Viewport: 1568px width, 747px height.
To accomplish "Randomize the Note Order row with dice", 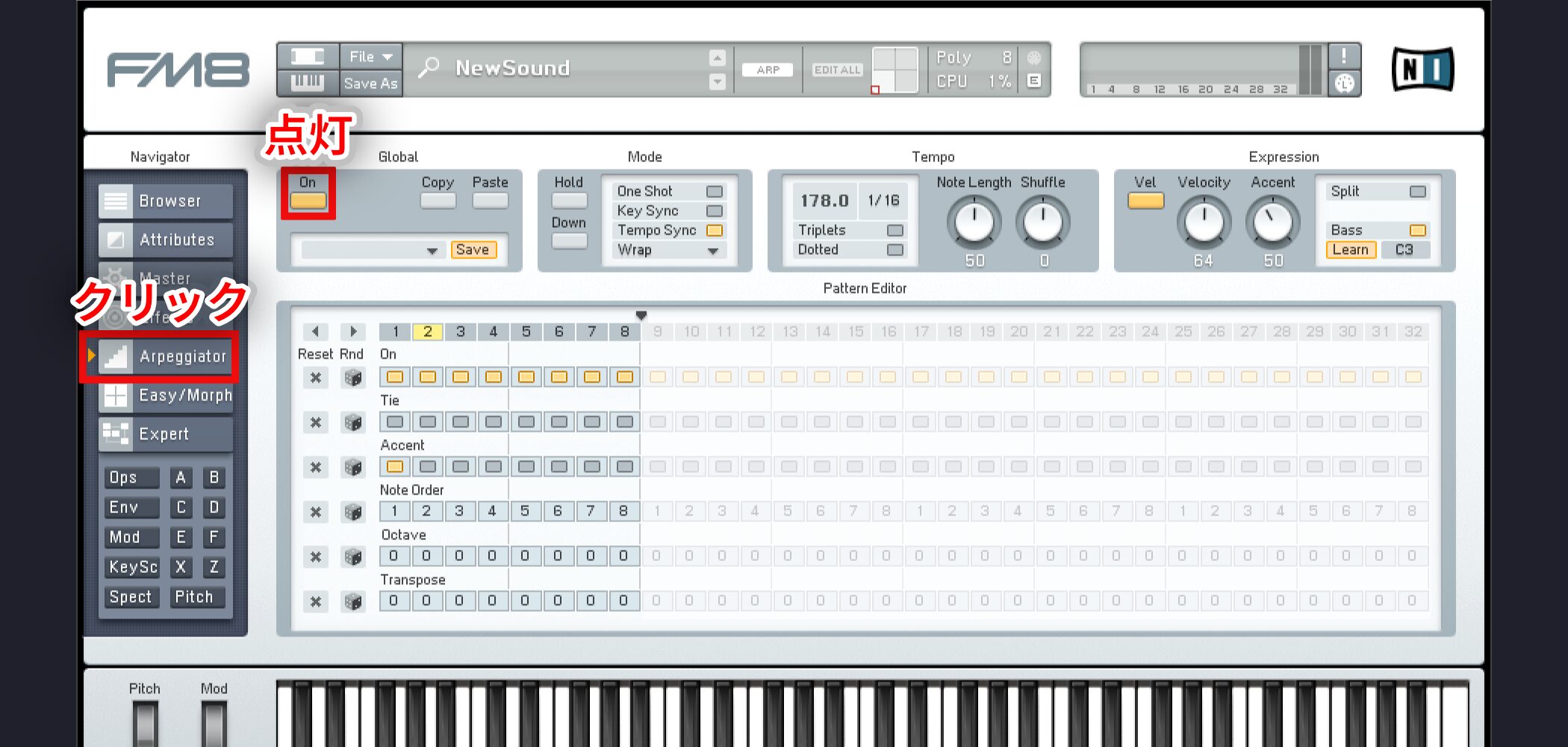I will (x=353, y=512).
